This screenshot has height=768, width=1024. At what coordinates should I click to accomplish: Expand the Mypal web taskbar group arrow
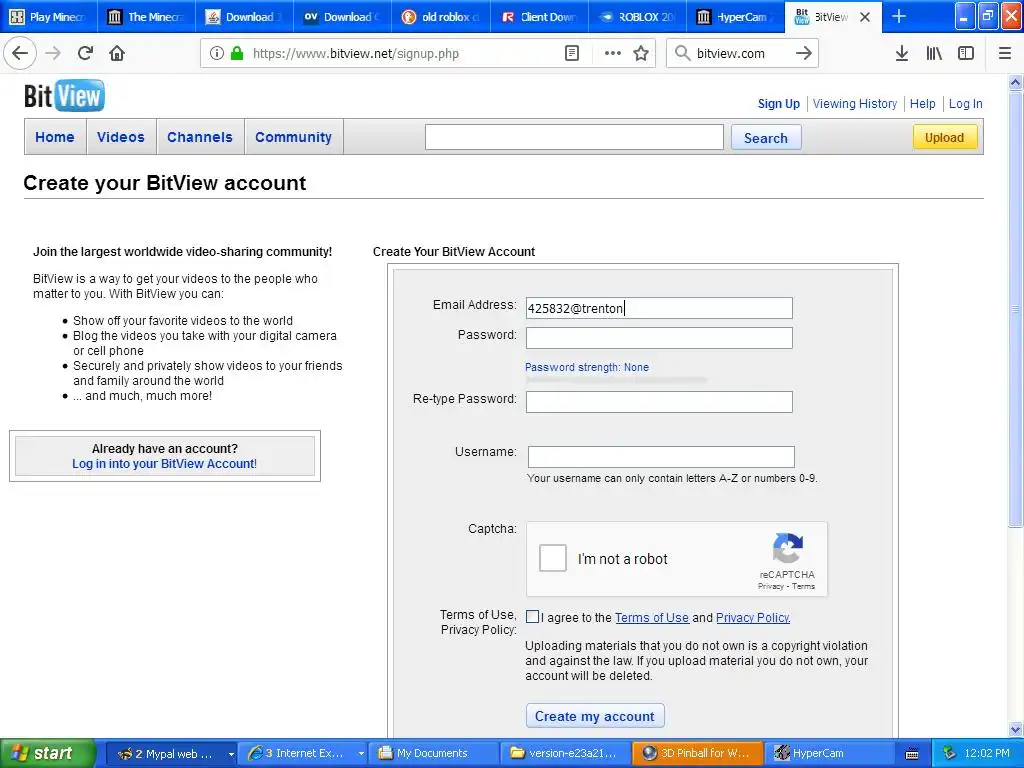[231, 754]
